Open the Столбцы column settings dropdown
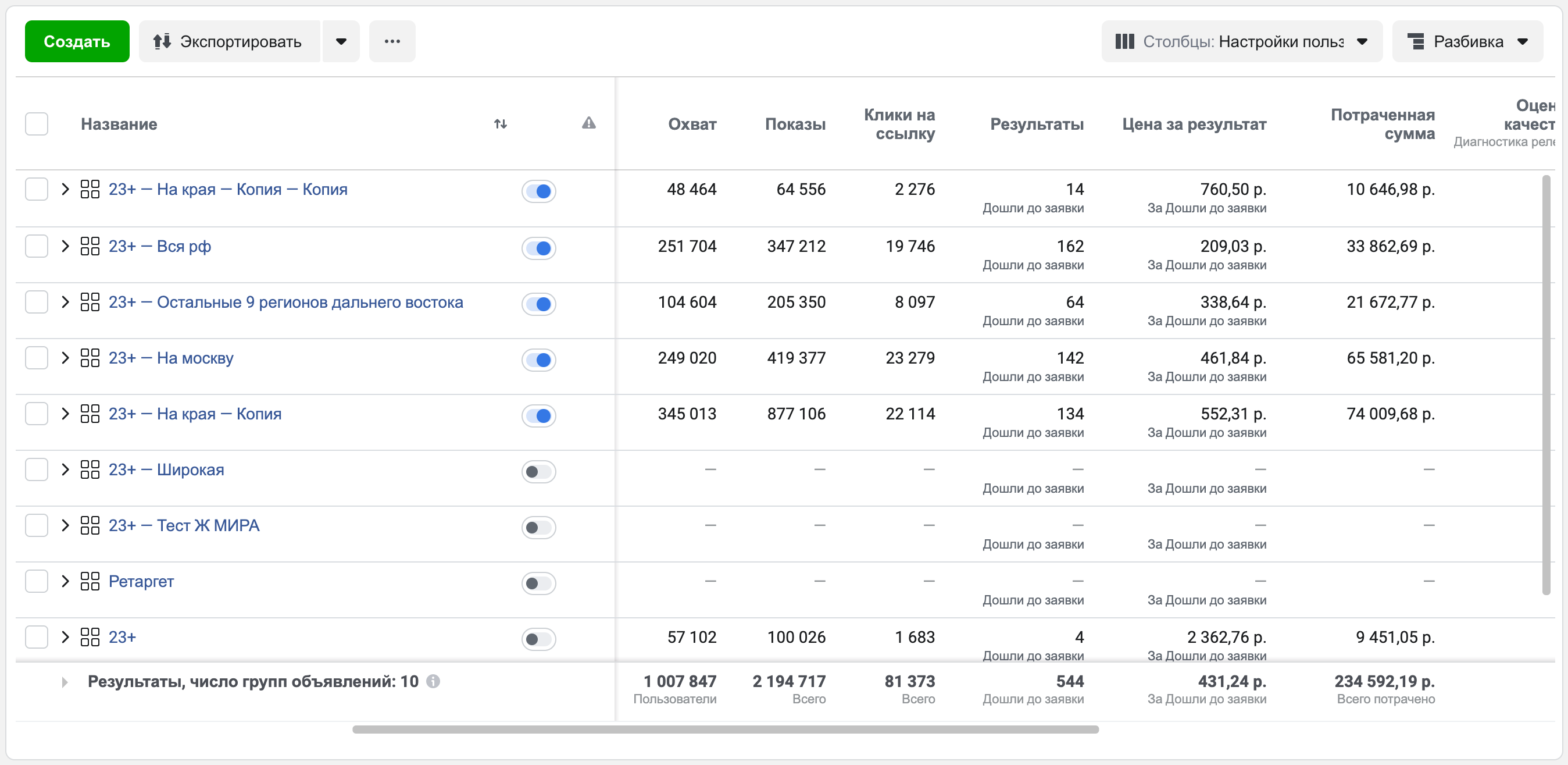 coord(1242,41)
